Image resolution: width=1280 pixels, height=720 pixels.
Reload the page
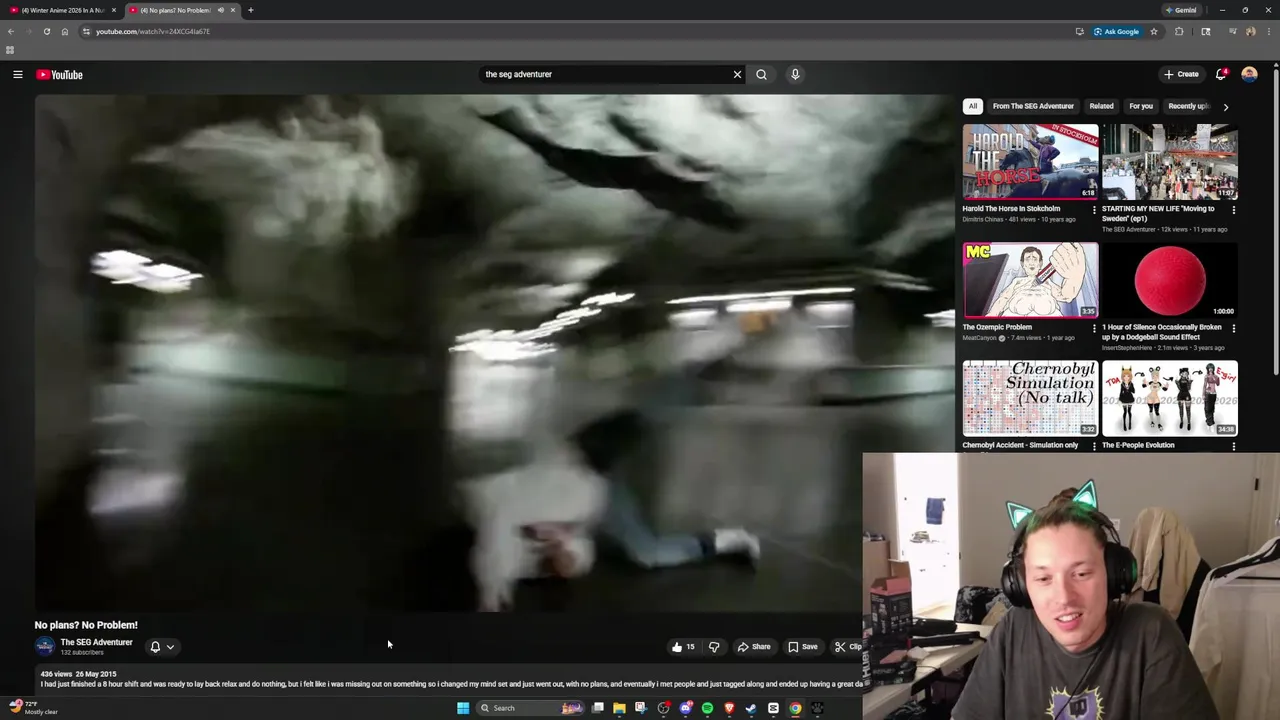(46, 31)
